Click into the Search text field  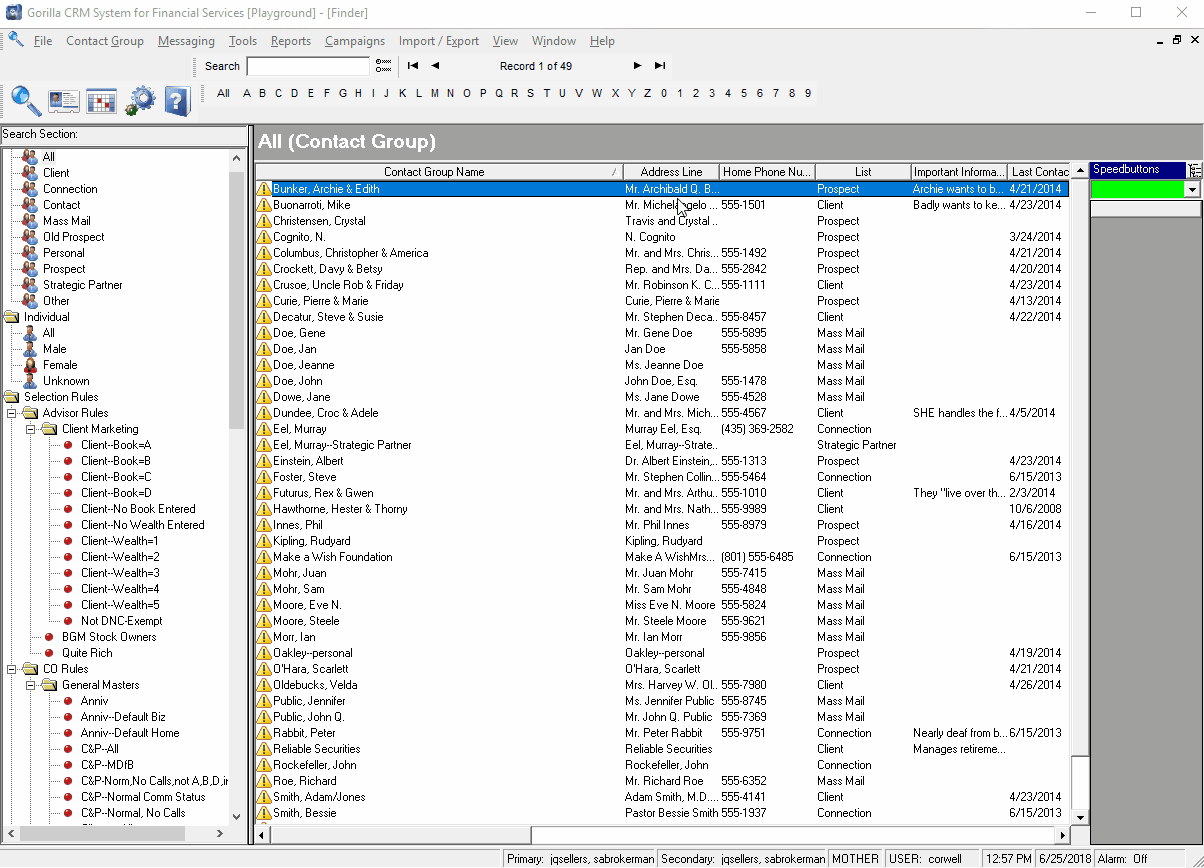308,66
